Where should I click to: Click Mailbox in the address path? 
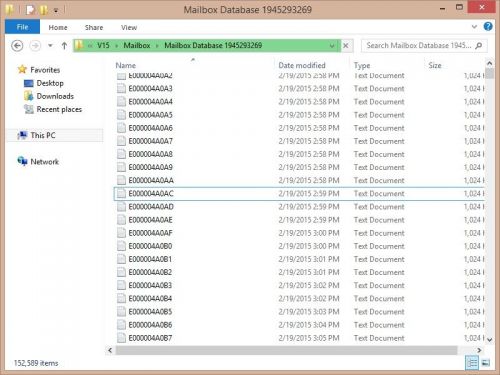(x=137, y=45)
